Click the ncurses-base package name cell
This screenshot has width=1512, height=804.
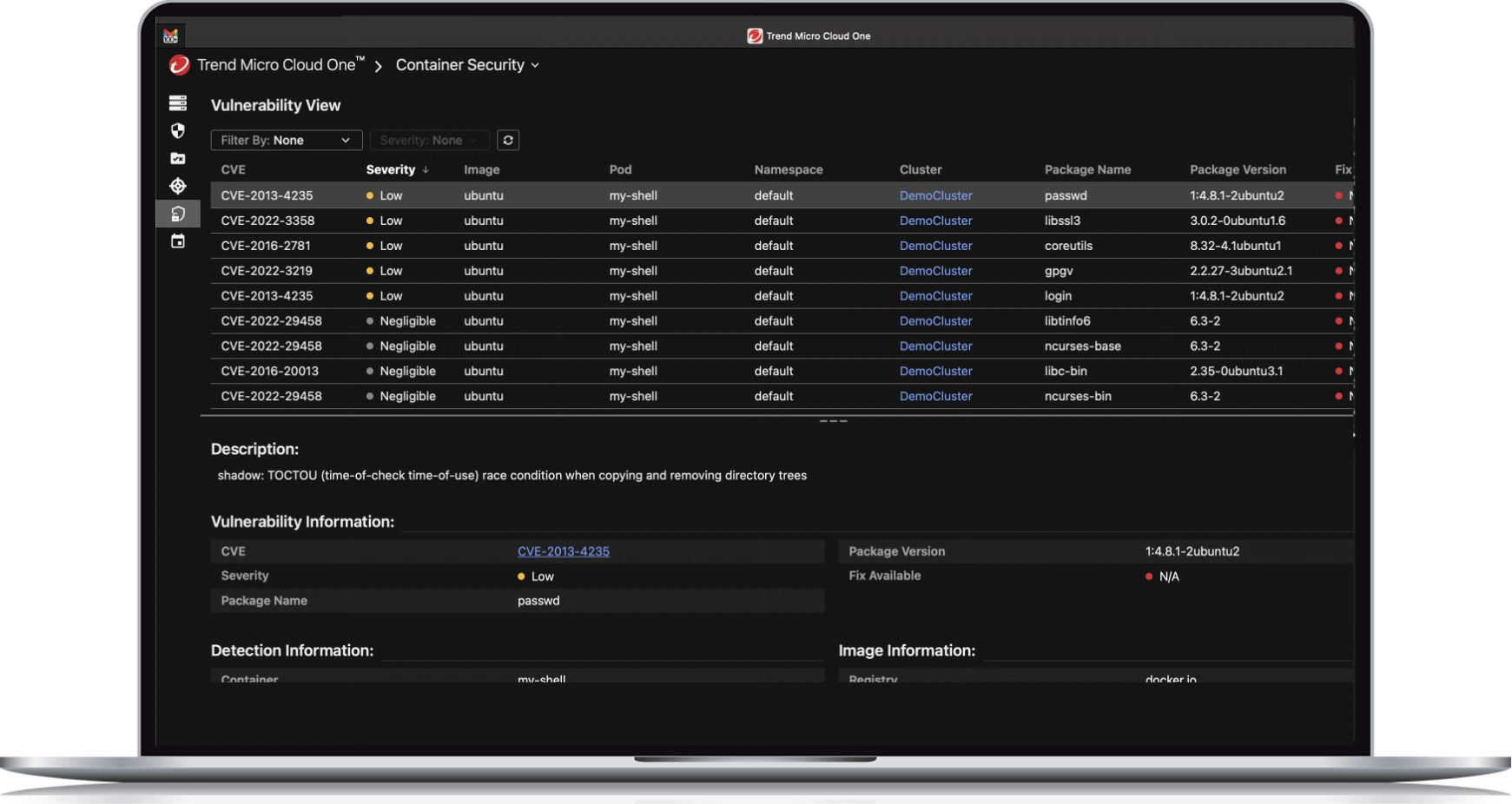1082,346
